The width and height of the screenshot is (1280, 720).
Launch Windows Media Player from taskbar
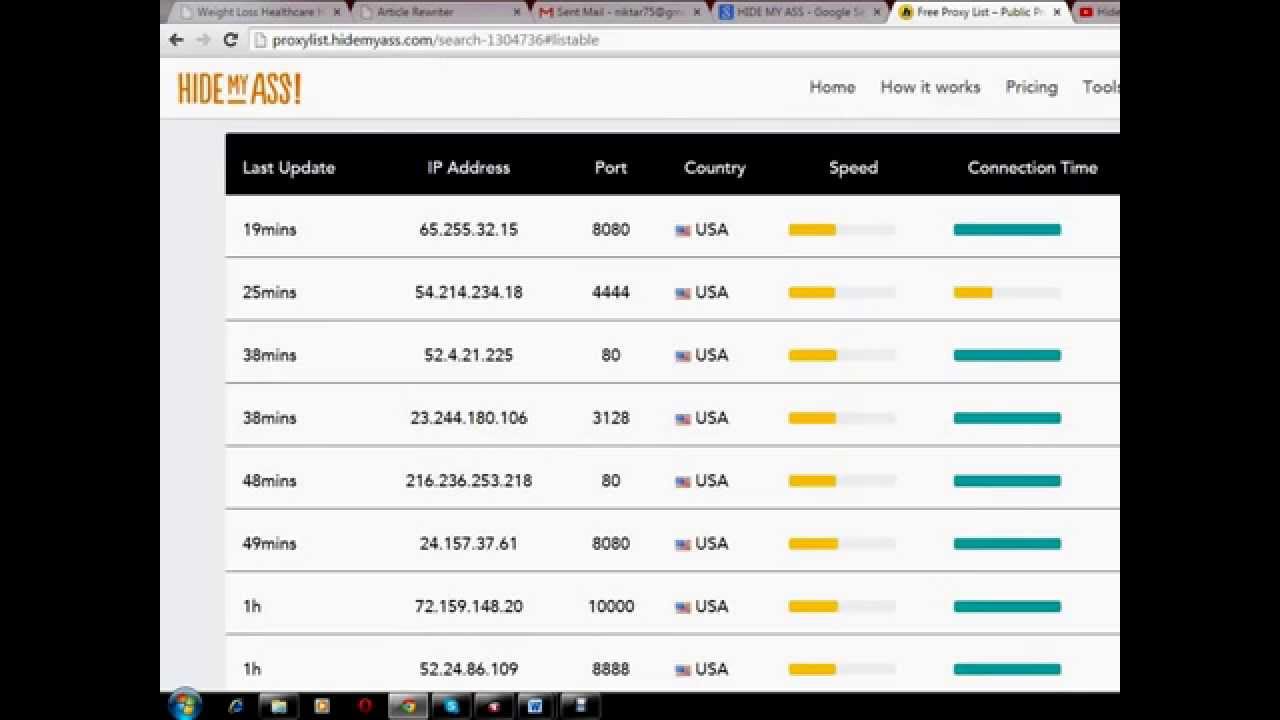[x=322, y=706]
